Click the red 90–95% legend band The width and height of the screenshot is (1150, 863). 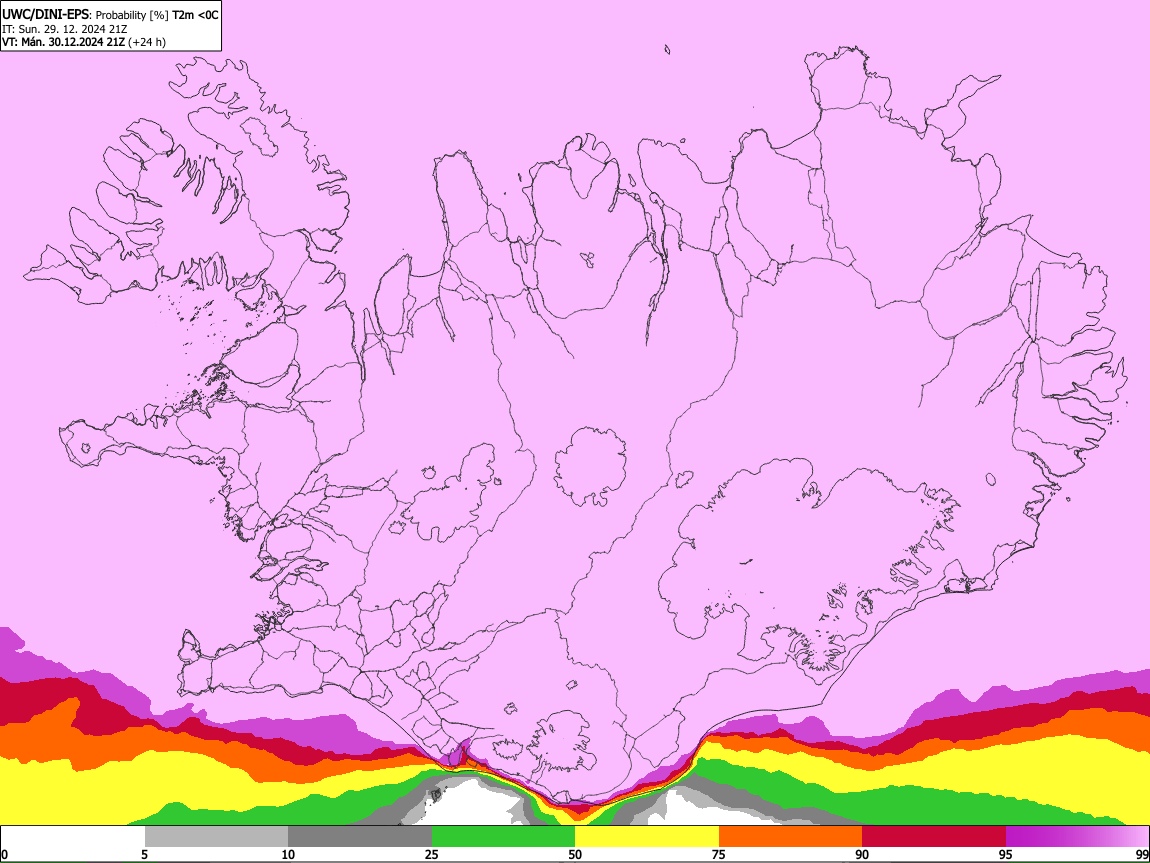tap(934, 837)
